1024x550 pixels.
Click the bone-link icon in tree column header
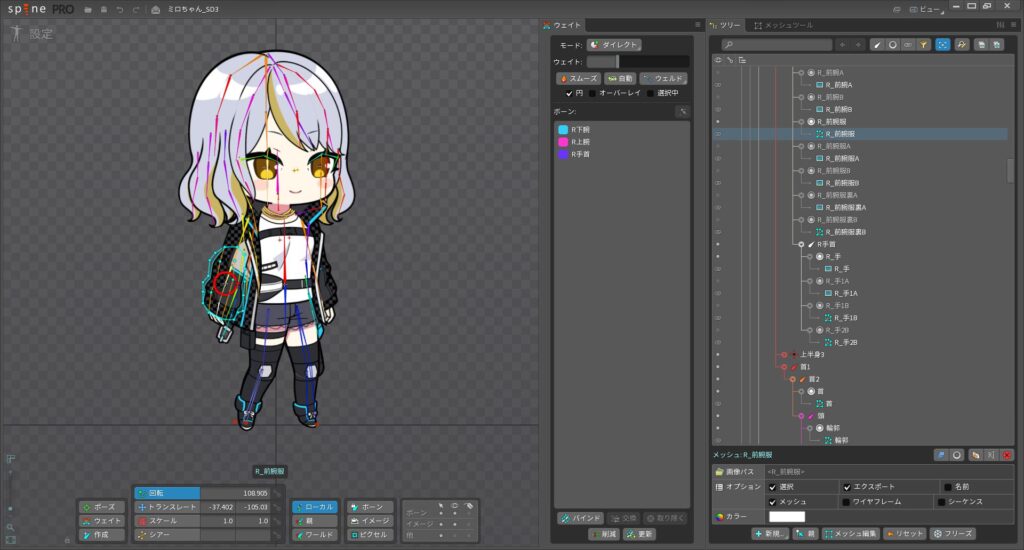[x=730, y=60]
